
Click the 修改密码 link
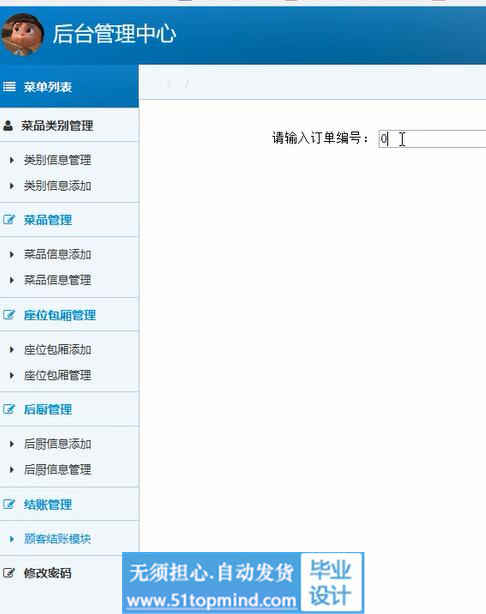click(47, 573)
